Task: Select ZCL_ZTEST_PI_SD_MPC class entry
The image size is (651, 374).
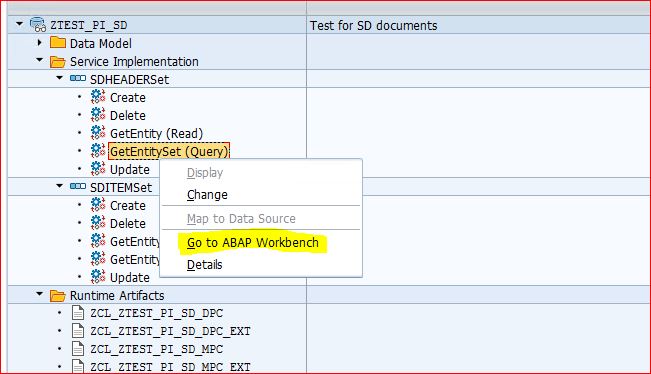Action: tap(157, 349)
